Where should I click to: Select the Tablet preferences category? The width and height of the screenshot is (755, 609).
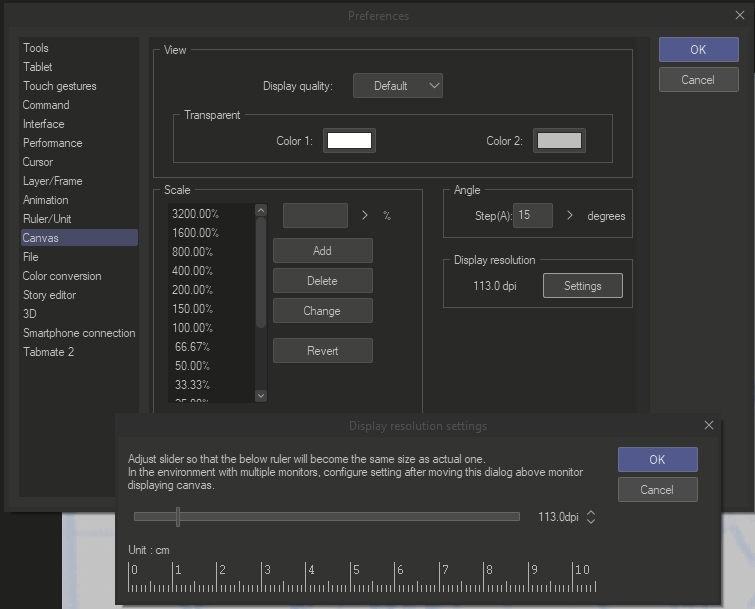point(38,67)
